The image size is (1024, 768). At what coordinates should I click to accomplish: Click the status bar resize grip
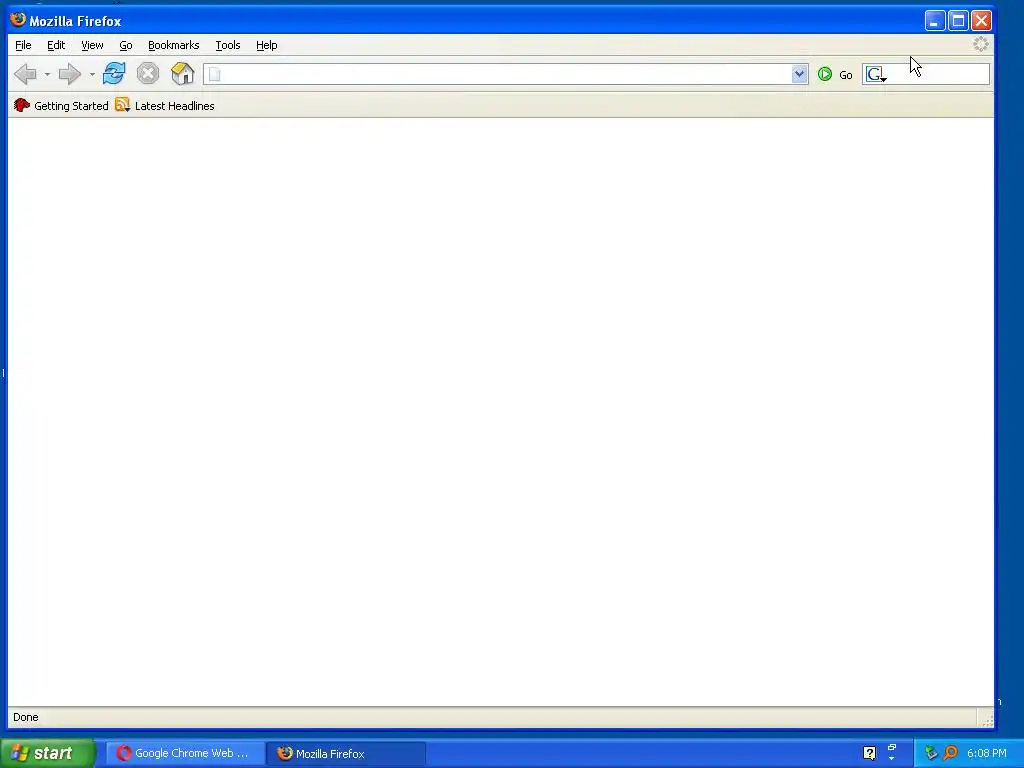click(987, 720)
